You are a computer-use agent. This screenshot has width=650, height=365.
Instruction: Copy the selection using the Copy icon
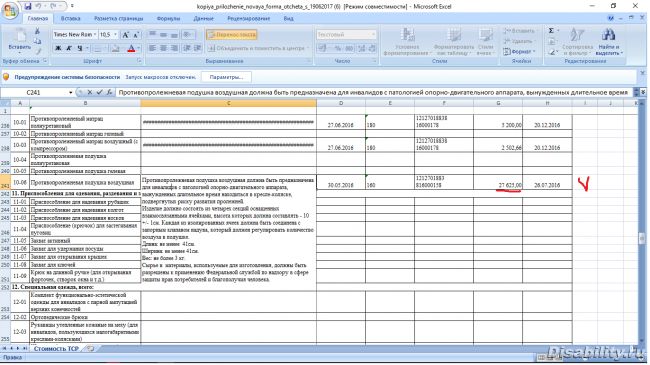click(x=37, y=41)
